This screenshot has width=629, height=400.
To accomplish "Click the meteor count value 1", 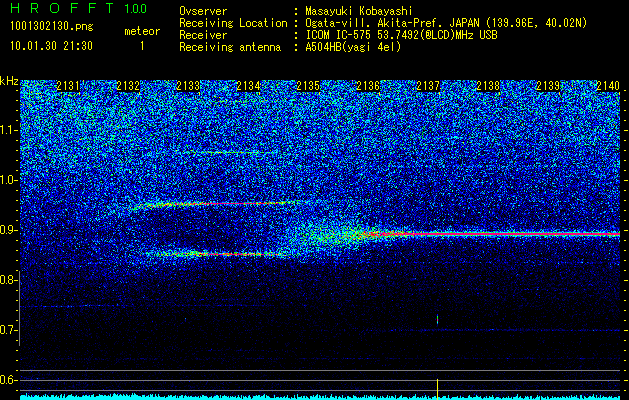I will pyautogui.click(x=142, y=46).
